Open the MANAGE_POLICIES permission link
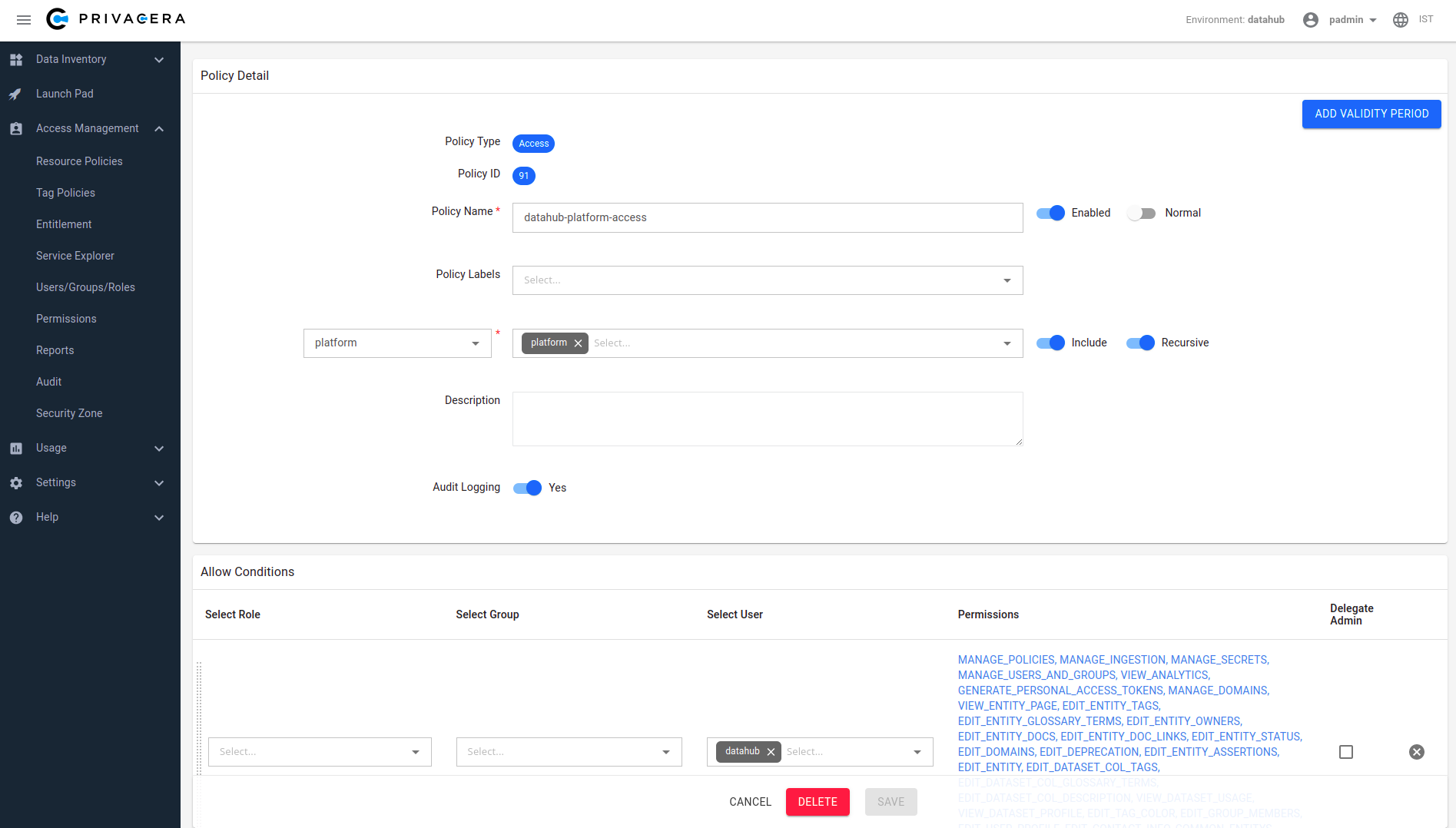 click(x=1005, y=659)
